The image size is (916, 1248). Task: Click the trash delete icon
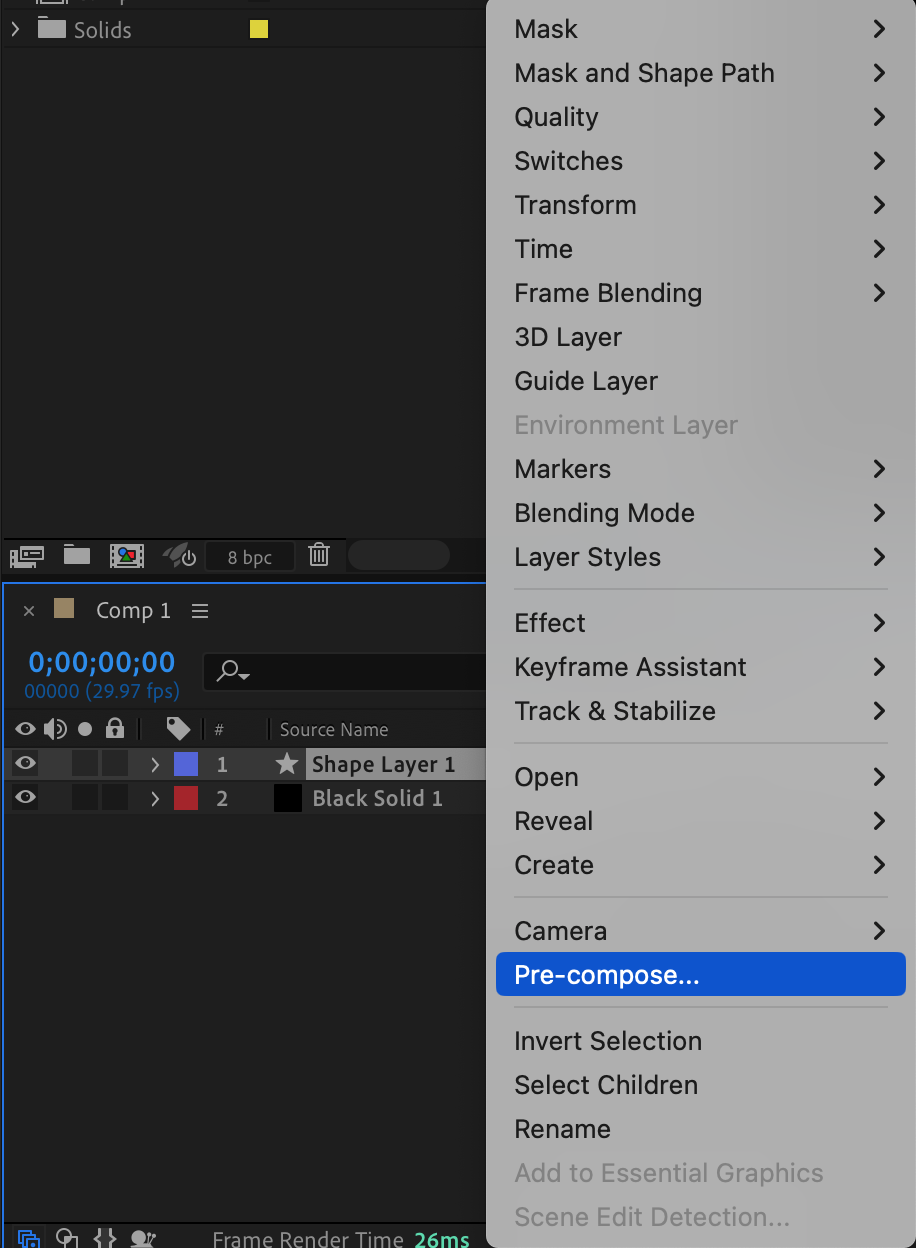click(319, 555)
